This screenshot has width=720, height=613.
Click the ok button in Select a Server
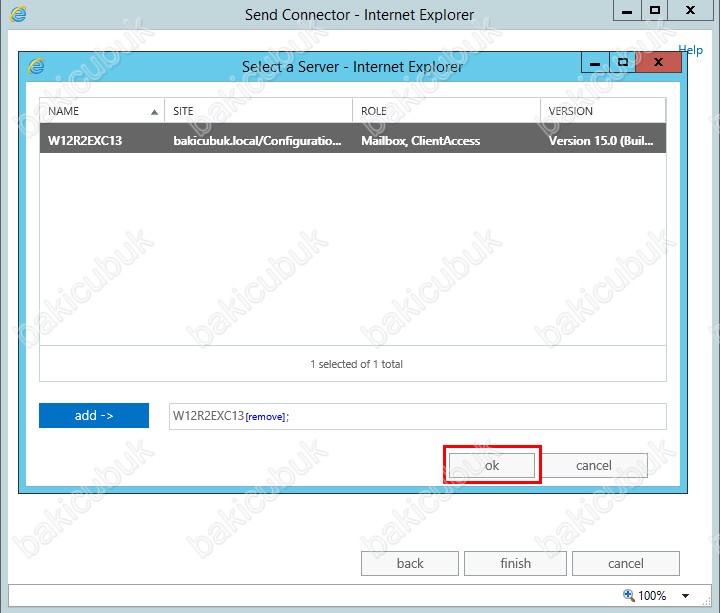coord(491,465)
